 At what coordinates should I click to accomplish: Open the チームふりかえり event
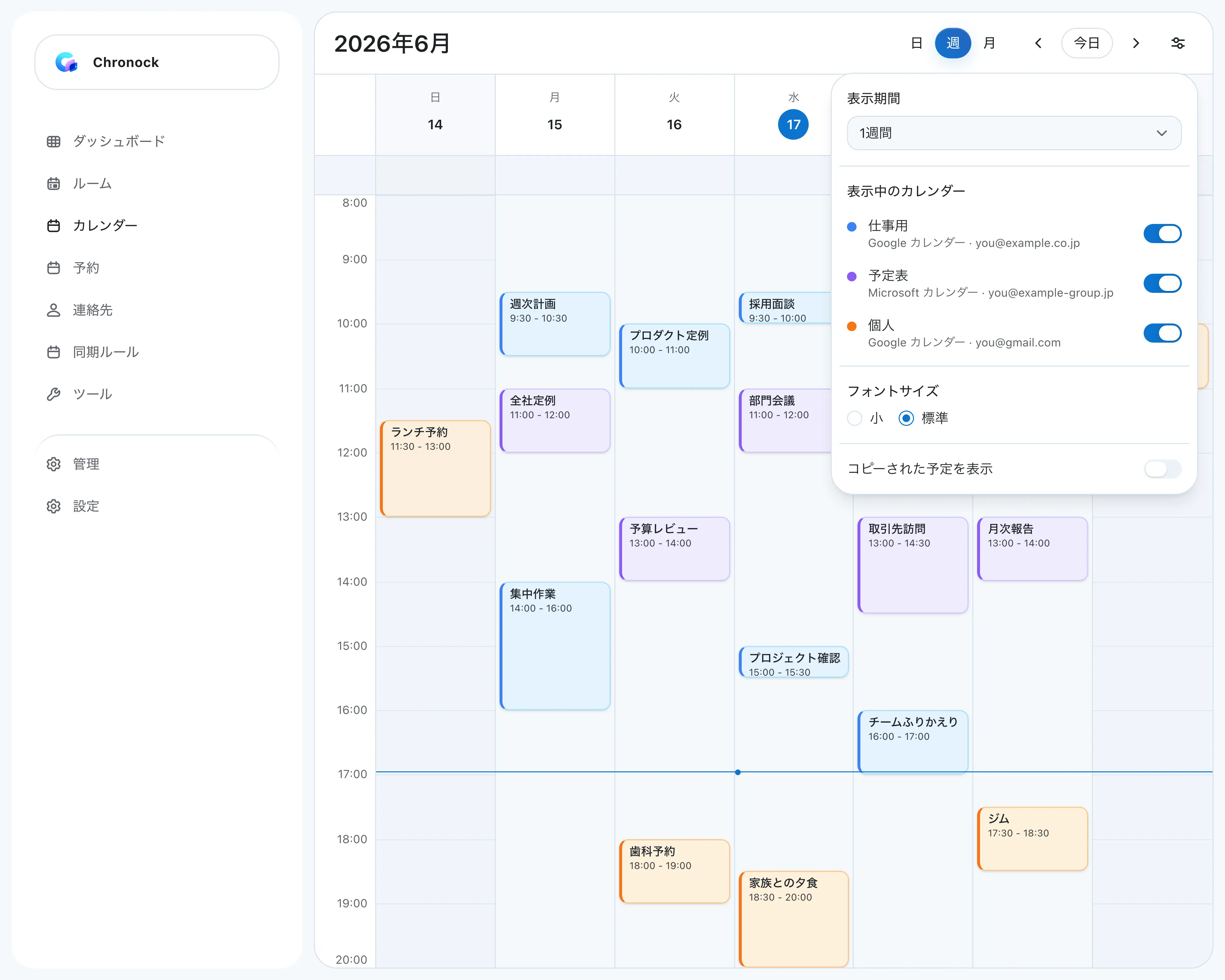point(912,741)
